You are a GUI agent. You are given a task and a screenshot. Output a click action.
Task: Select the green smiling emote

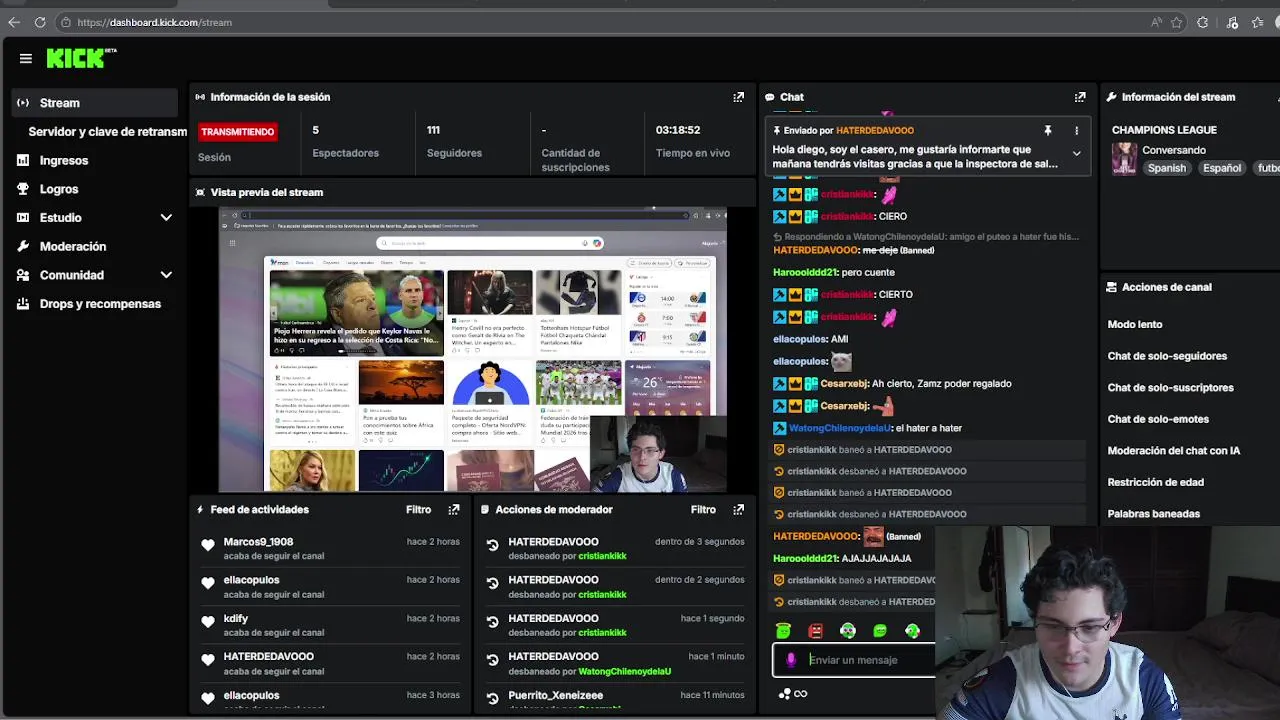[880, 631]
